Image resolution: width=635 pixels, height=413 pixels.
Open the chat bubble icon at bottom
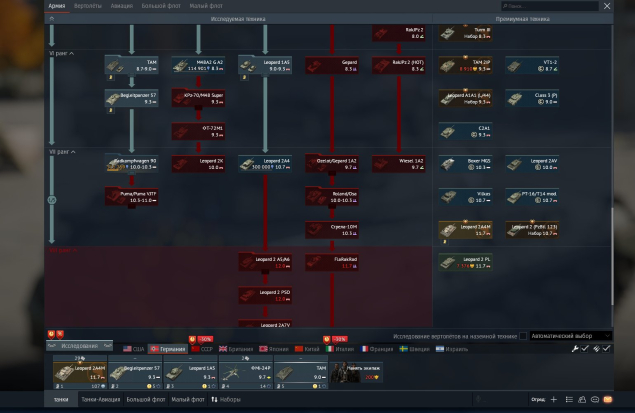pyautogui.click(x=595, y=399)
